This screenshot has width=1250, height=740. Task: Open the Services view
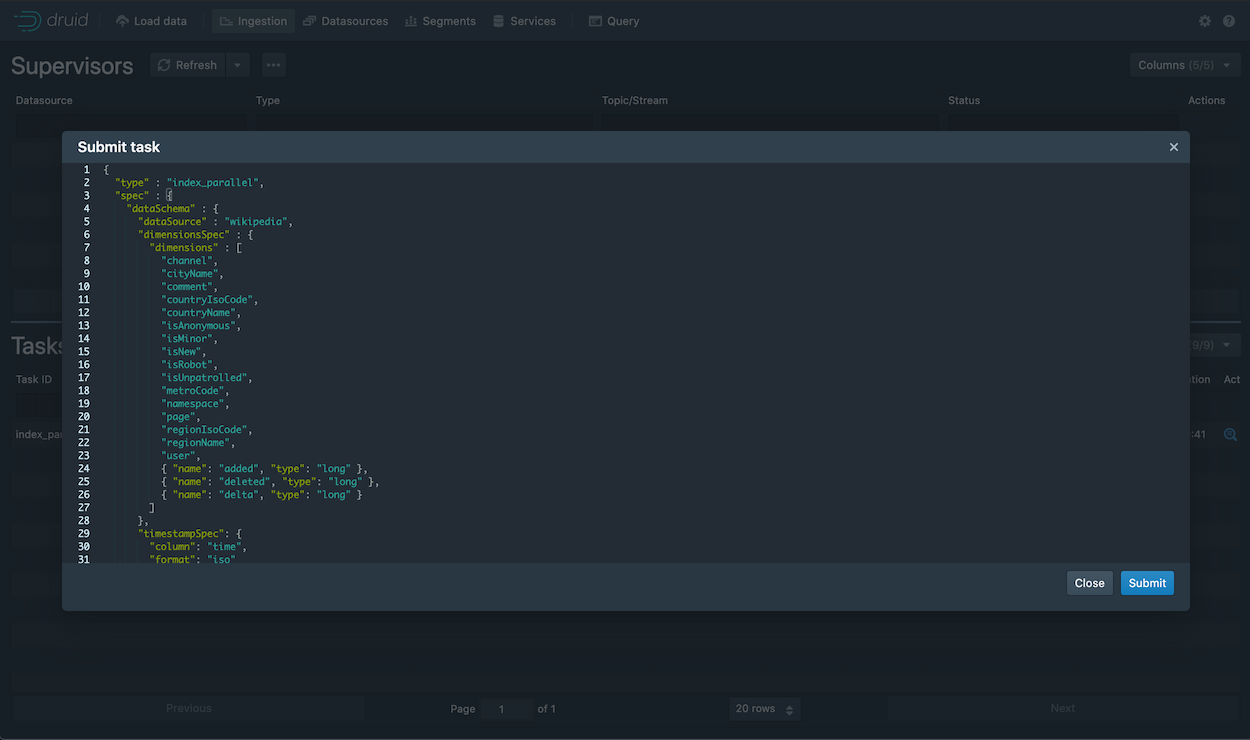pyautogui.click(x=524, y=20)
